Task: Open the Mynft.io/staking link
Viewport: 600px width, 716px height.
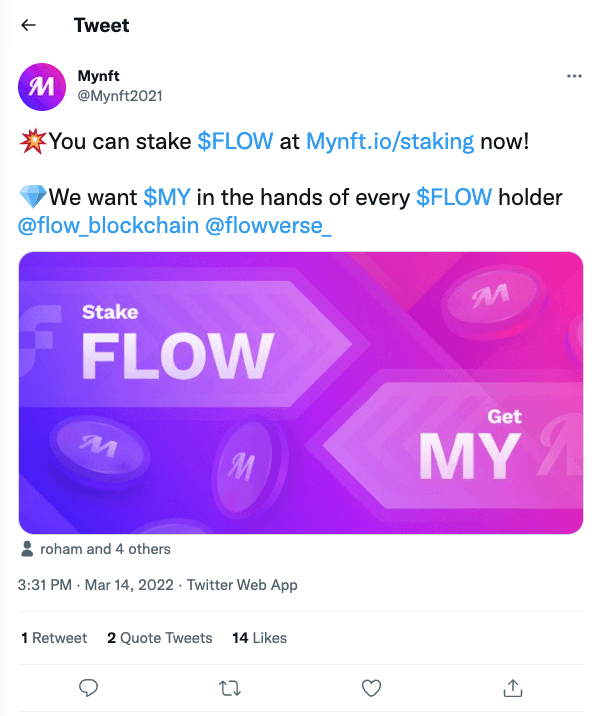Action: point(389,142)
